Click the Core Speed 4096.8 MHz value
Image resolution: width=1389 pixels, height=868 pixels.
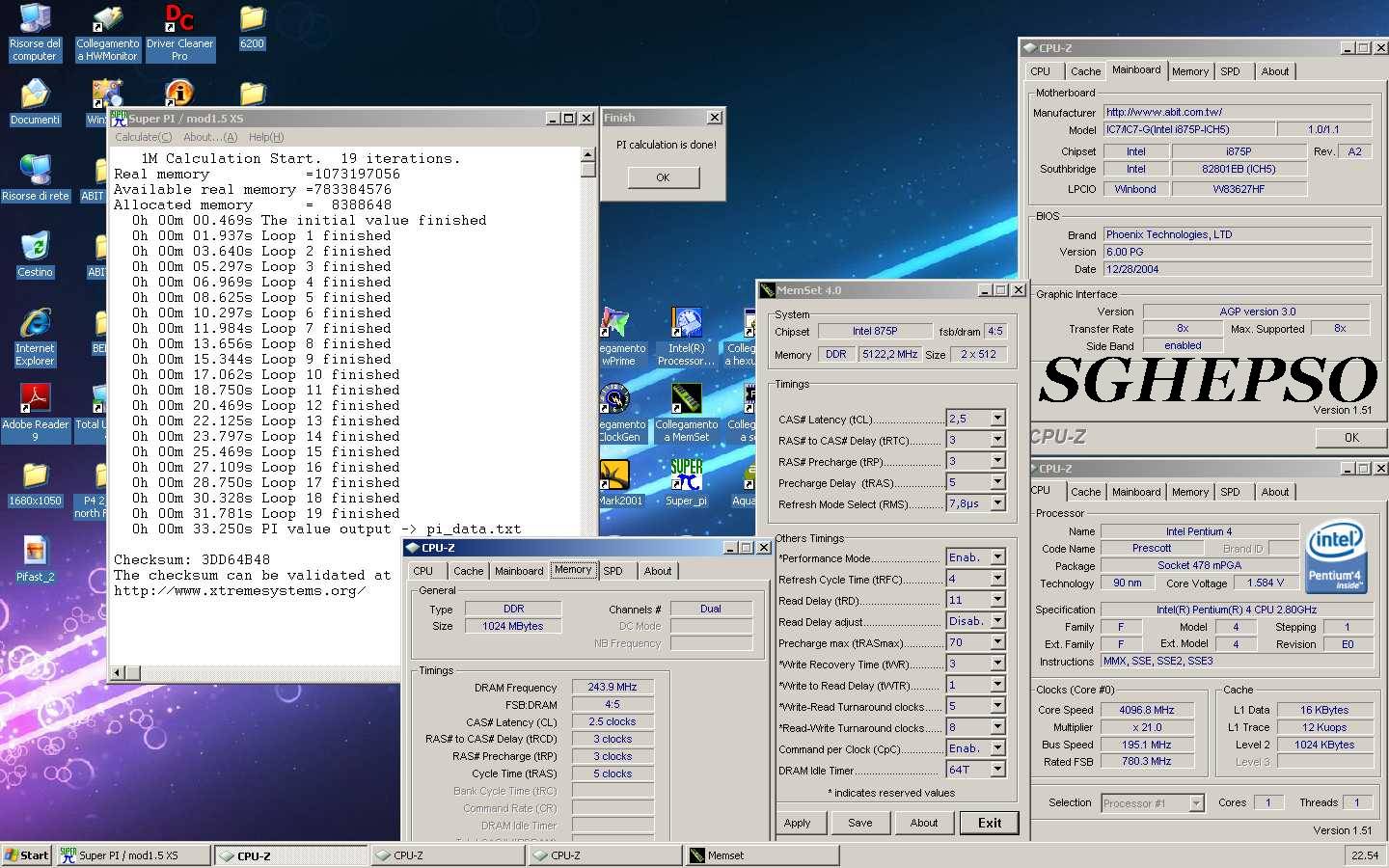(1147, 710)
